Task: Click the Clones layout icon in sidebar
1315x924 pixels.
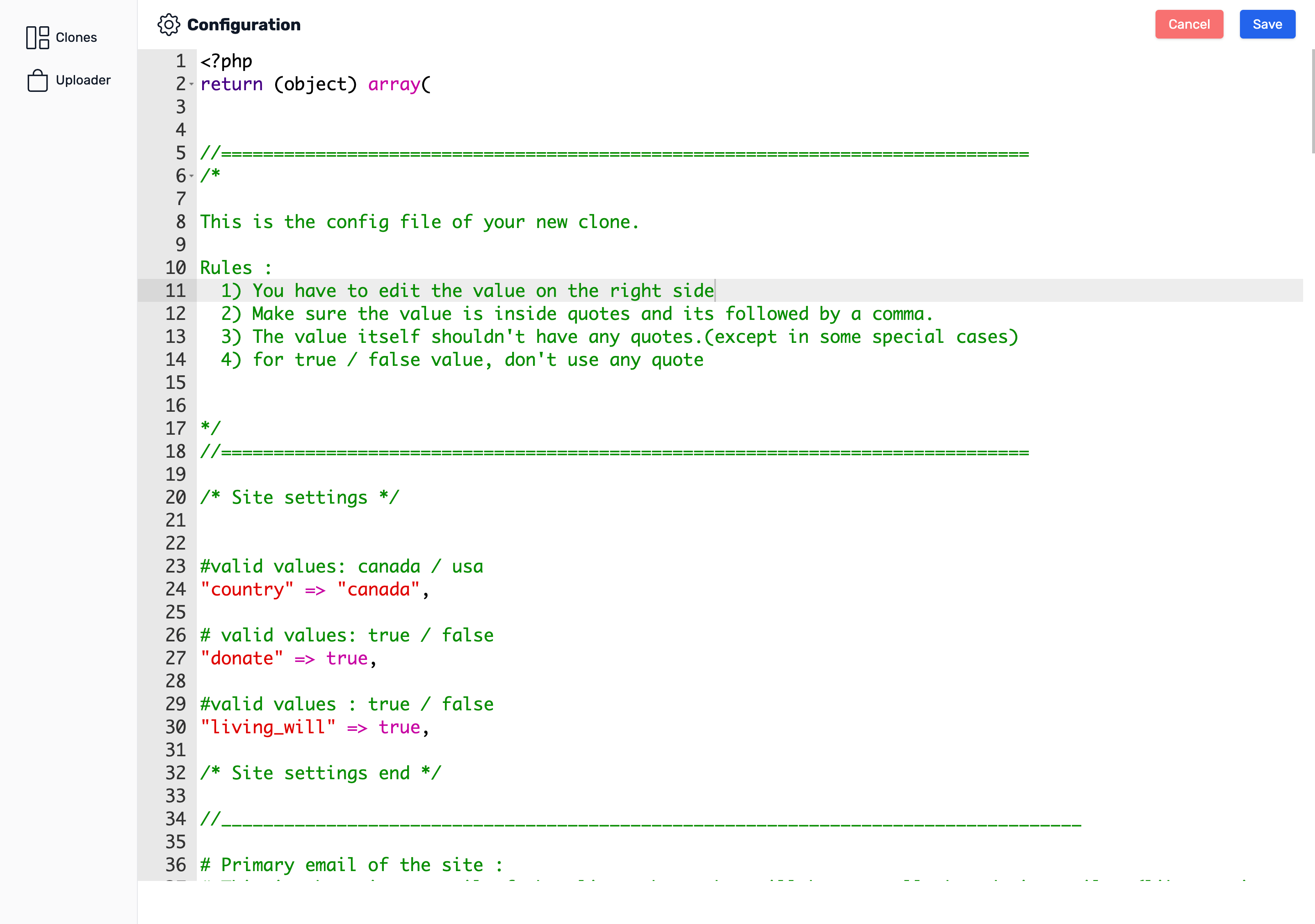Action: pos(38,37)
